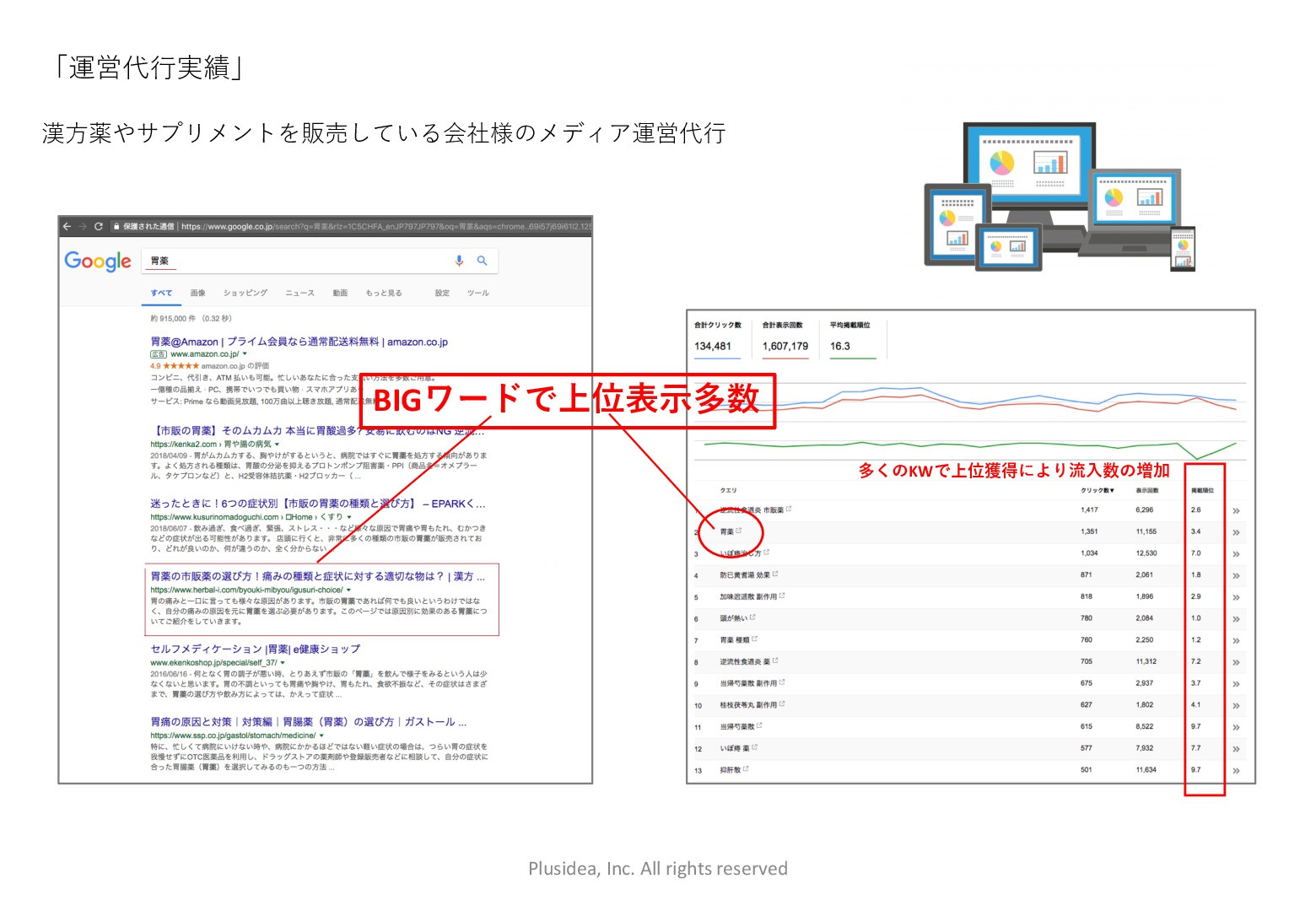Expand details for the 胃薬 query row
This screenshot has height=911, width=1316.
pos(1235,531)
